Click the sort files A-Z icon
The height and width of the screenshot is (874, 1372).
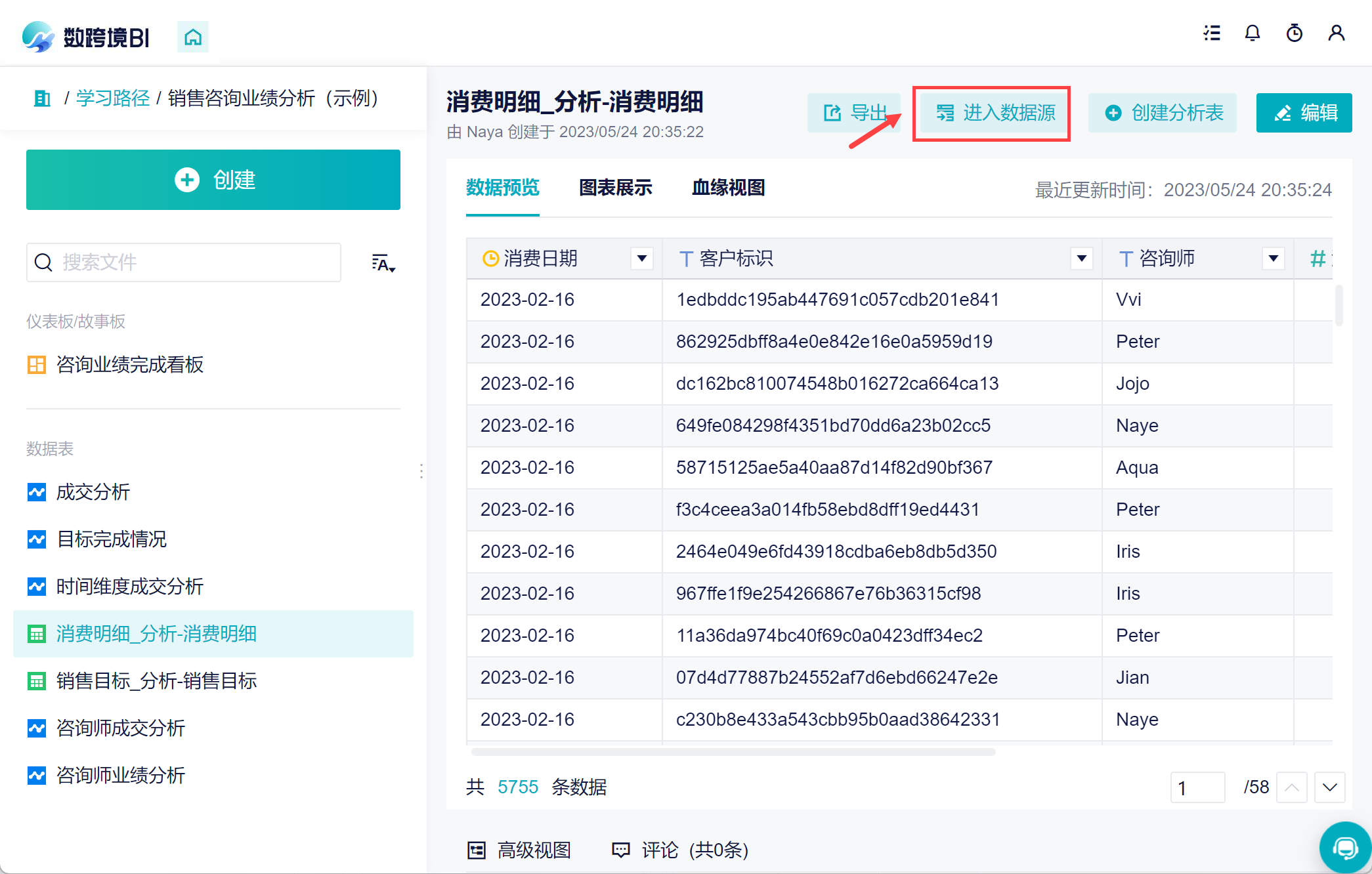383,263
